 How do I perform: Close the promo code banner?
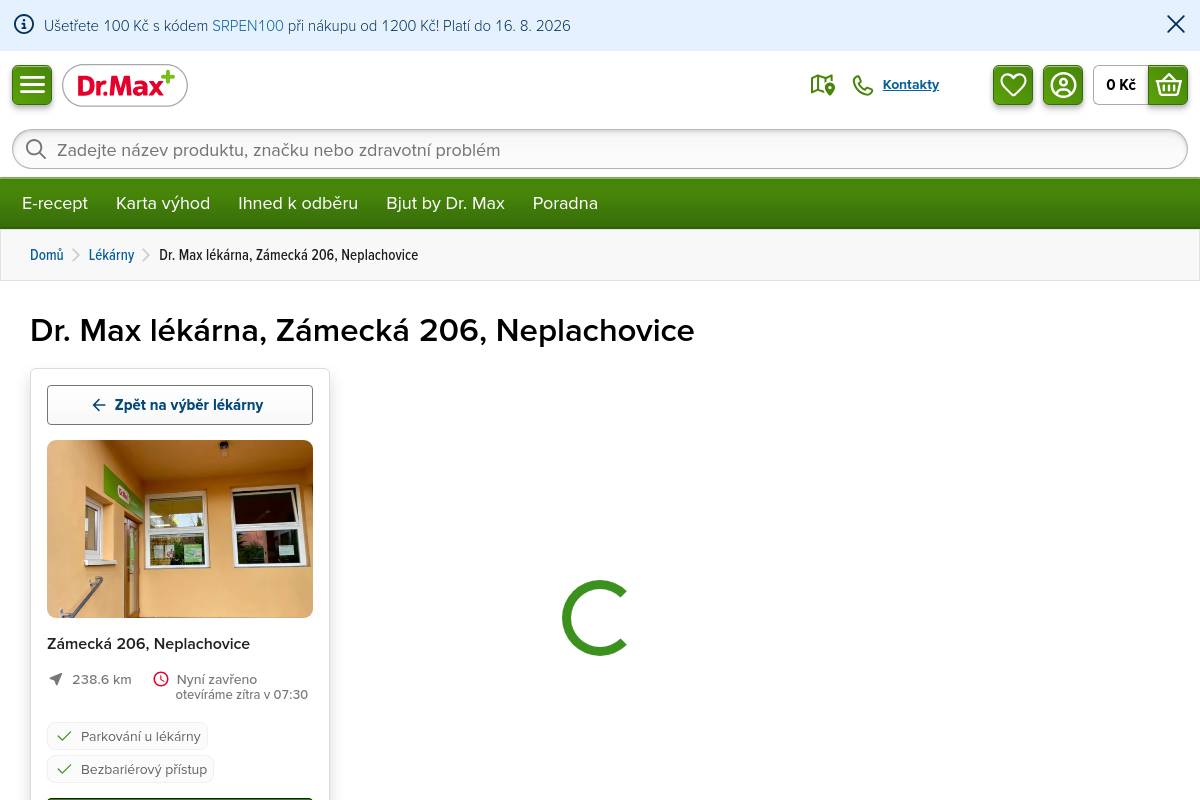coord(1176,24)
